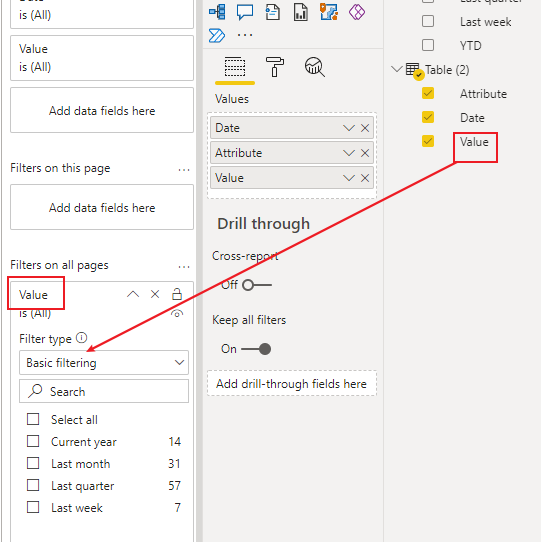The width and height of the screenshot is (541, 542).
Task: Switch to the Format paint roller tab
Action: (x=275, y=67)
